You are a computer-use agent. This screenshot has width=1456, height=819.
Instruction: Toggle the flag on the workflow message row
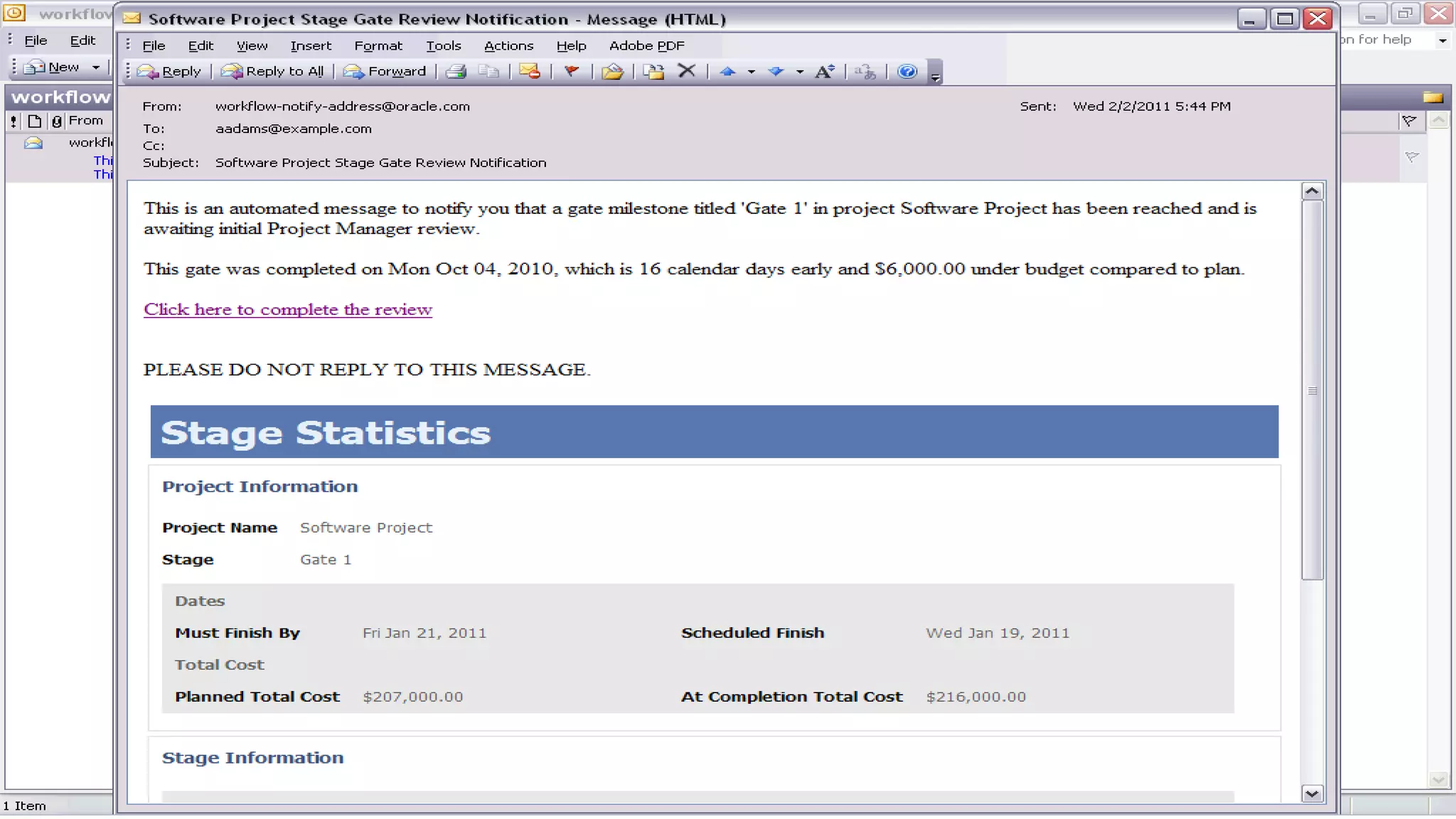click(x=1412, y=156)
